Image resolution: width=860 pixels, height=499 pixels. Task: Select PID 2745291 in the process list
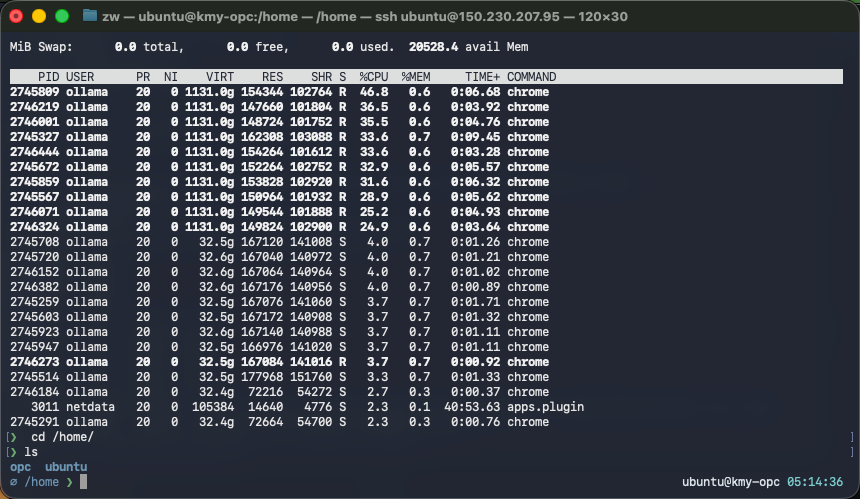(34, 422)
